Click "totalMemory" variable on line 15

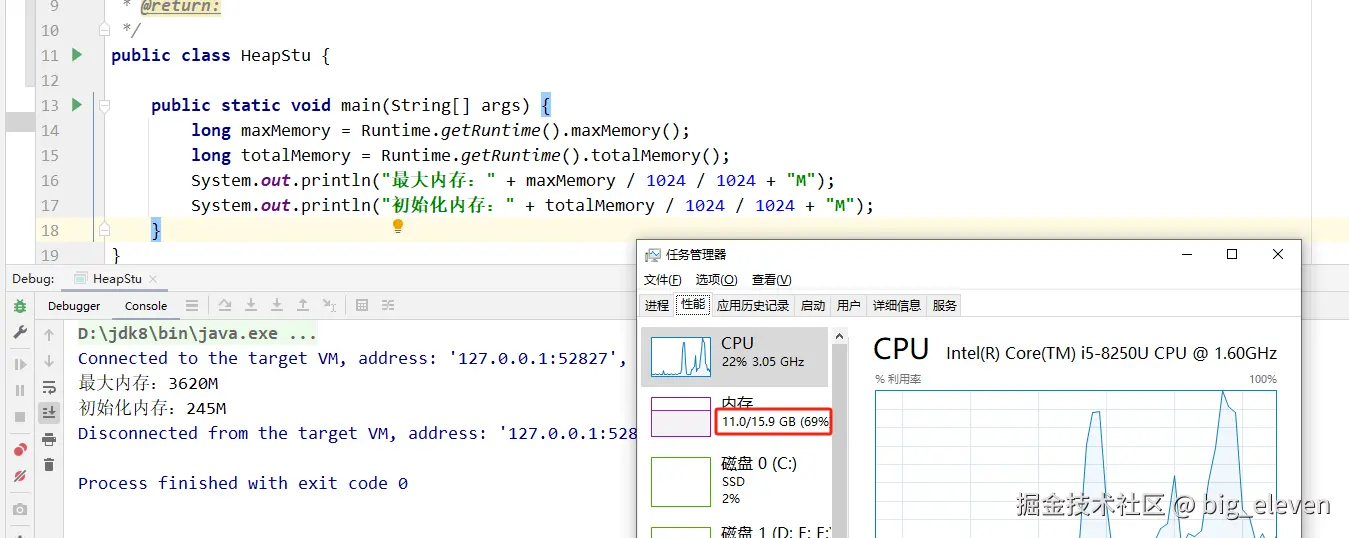tap(296, 155)
